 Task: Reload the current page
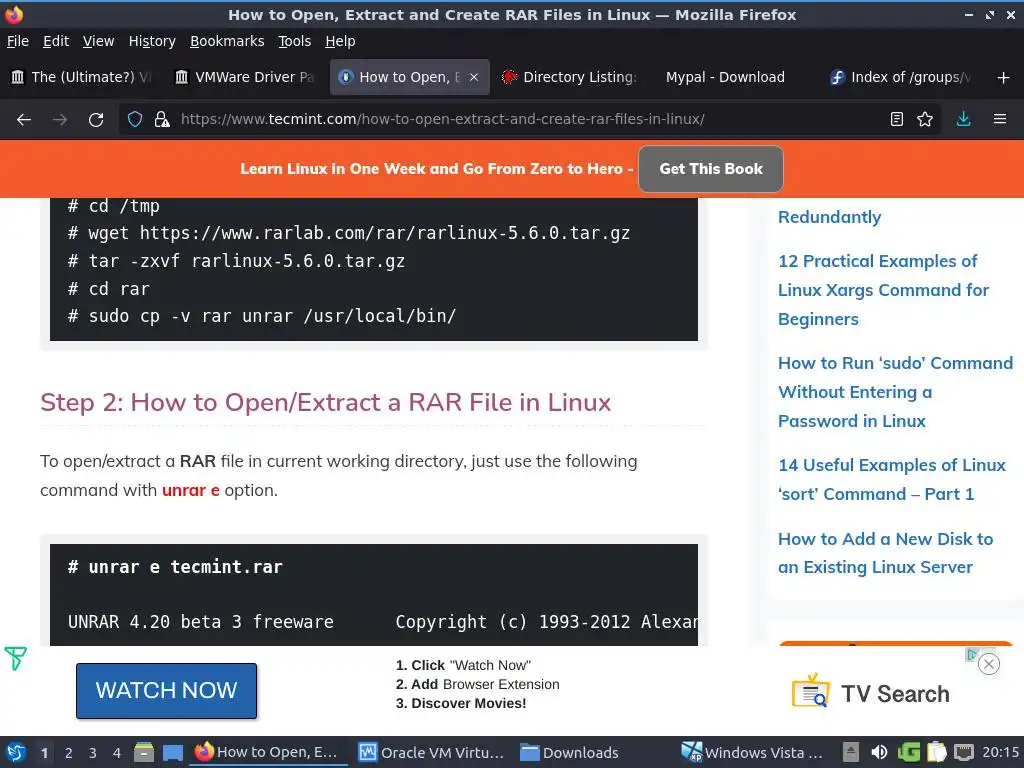coord(96,120)
